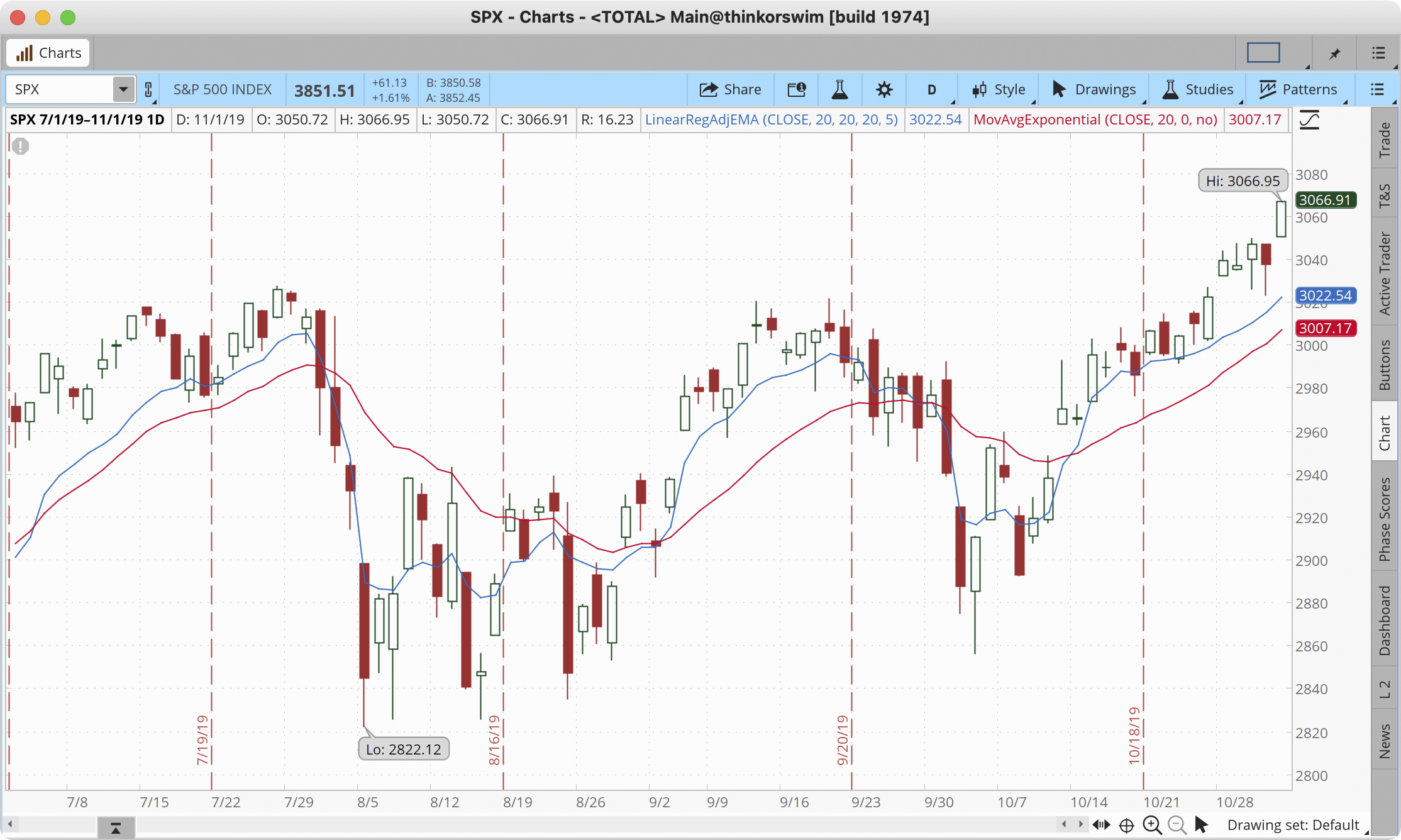
Task: Click the +1.61% change value
Action: coord(390,97)
